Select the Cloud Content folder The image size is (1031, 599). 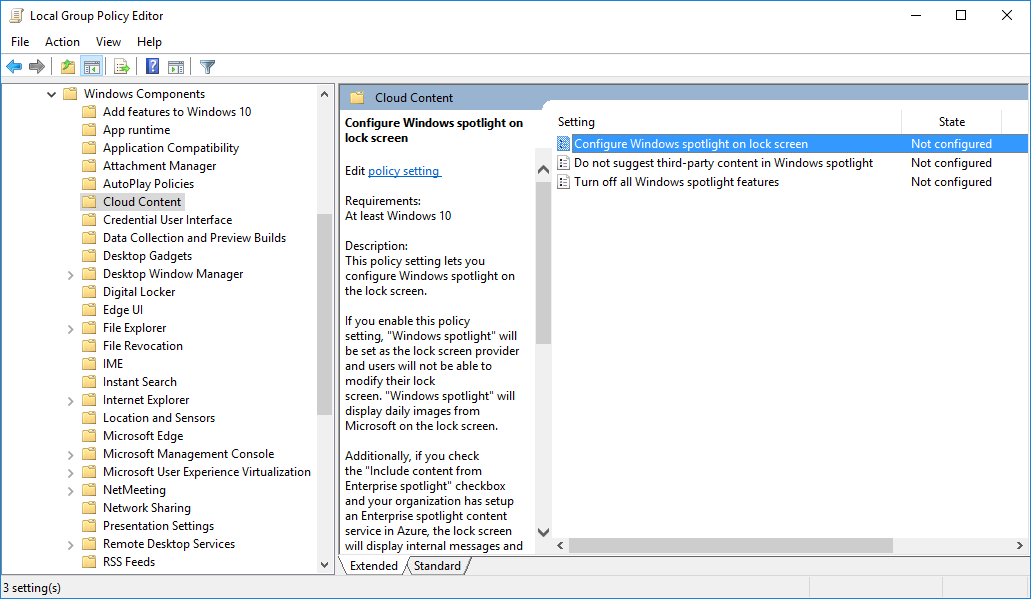point(141,201)
